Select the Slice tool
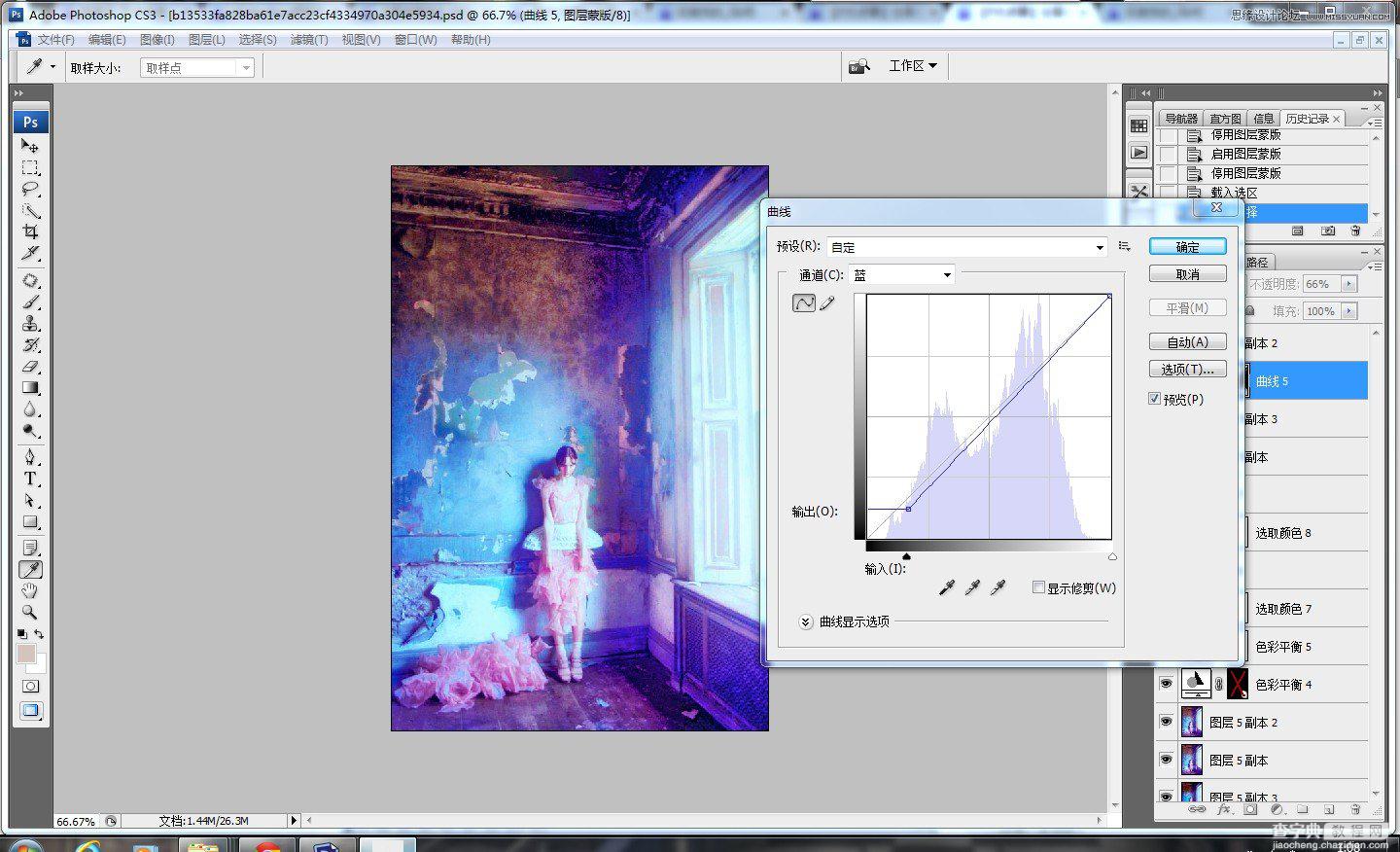Image resolution: width=1400 pixels, height=852 pixels. coord(30,253)
